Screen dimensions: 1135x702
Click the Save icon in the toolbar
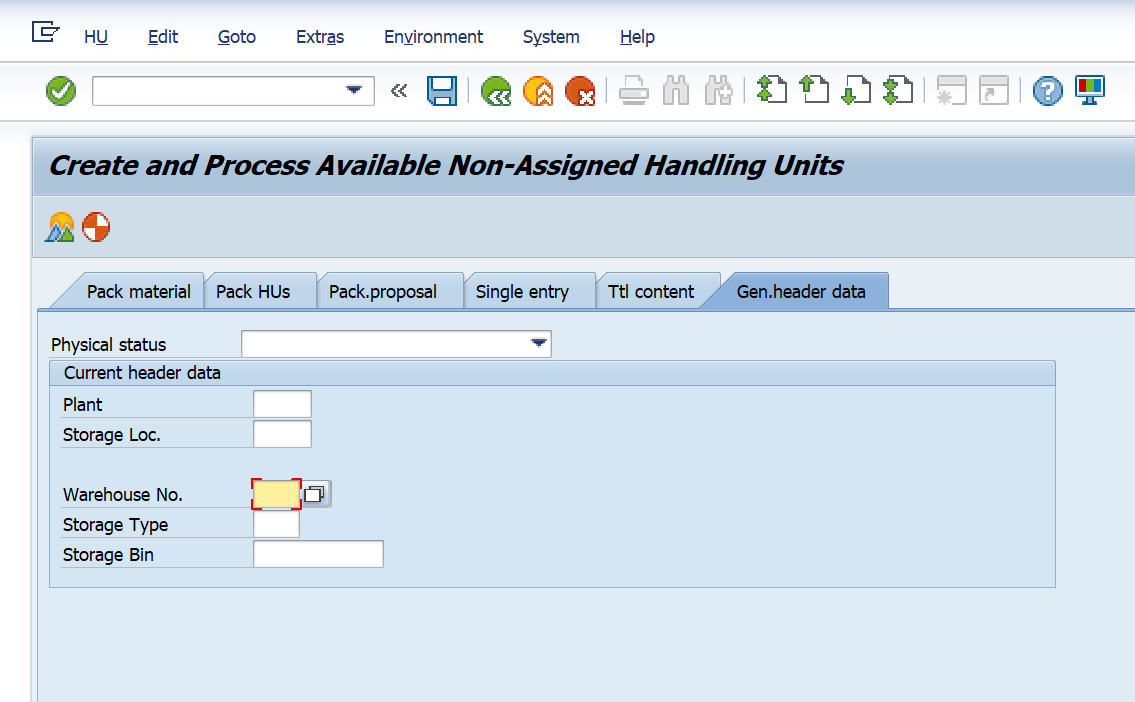[x=442, y=90]
